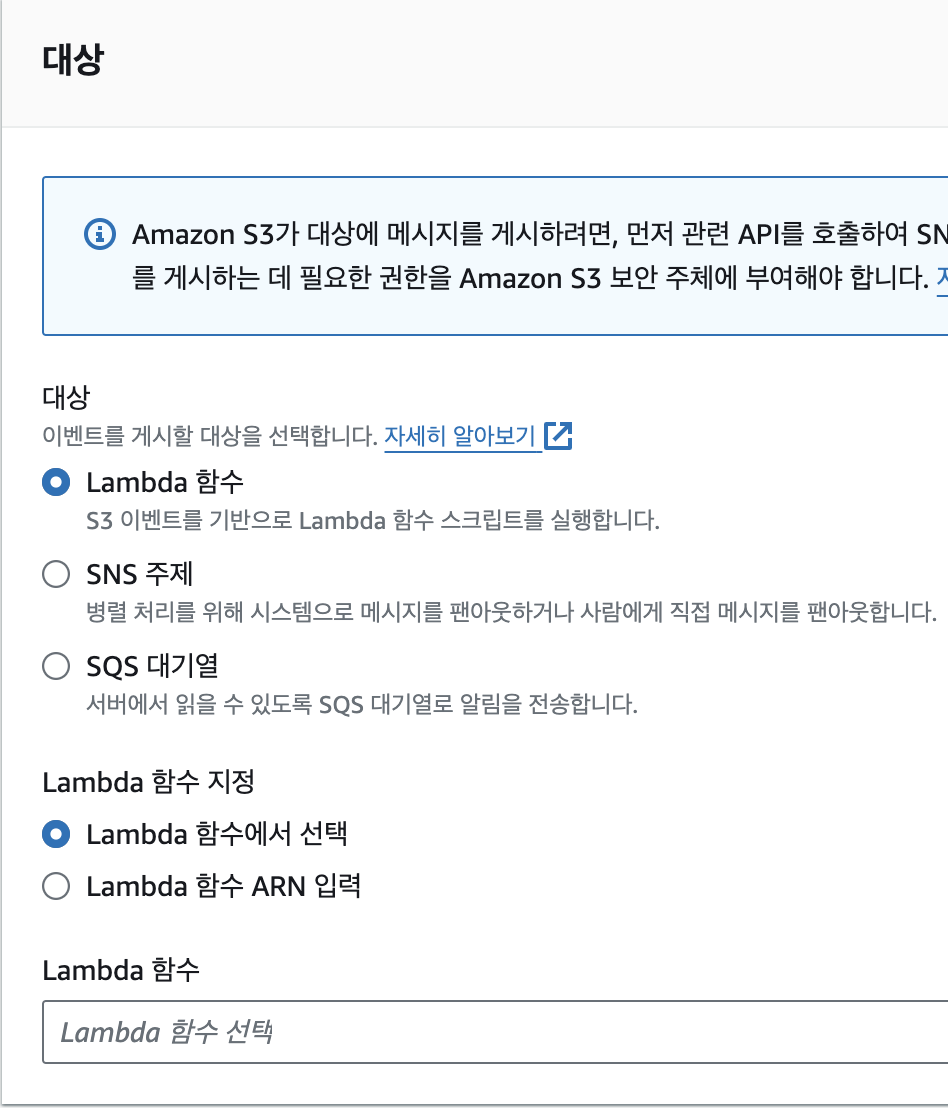Screen dimensions: 948x1108
Task: Click the truncated link at the alert text end
Action: point(942,278)
